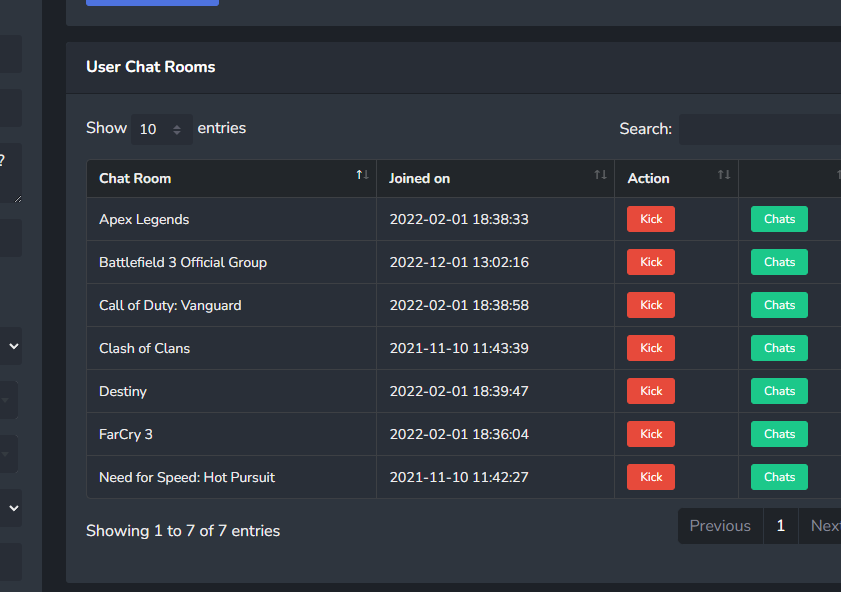Image resolution: width=841 pixels, height=592 pixels.
Task: Kick the user from Clash of Clans
Action: coord(650,347)
